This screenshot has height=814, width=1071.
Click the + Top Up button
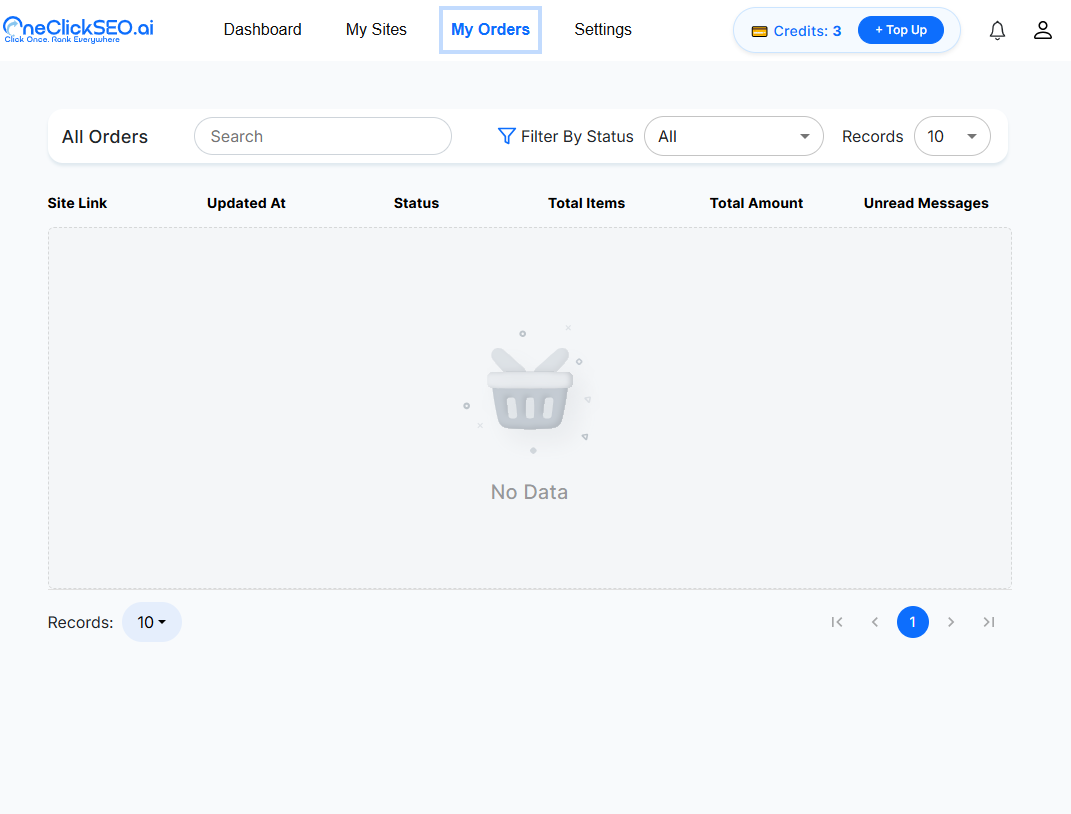click(901, 30)
